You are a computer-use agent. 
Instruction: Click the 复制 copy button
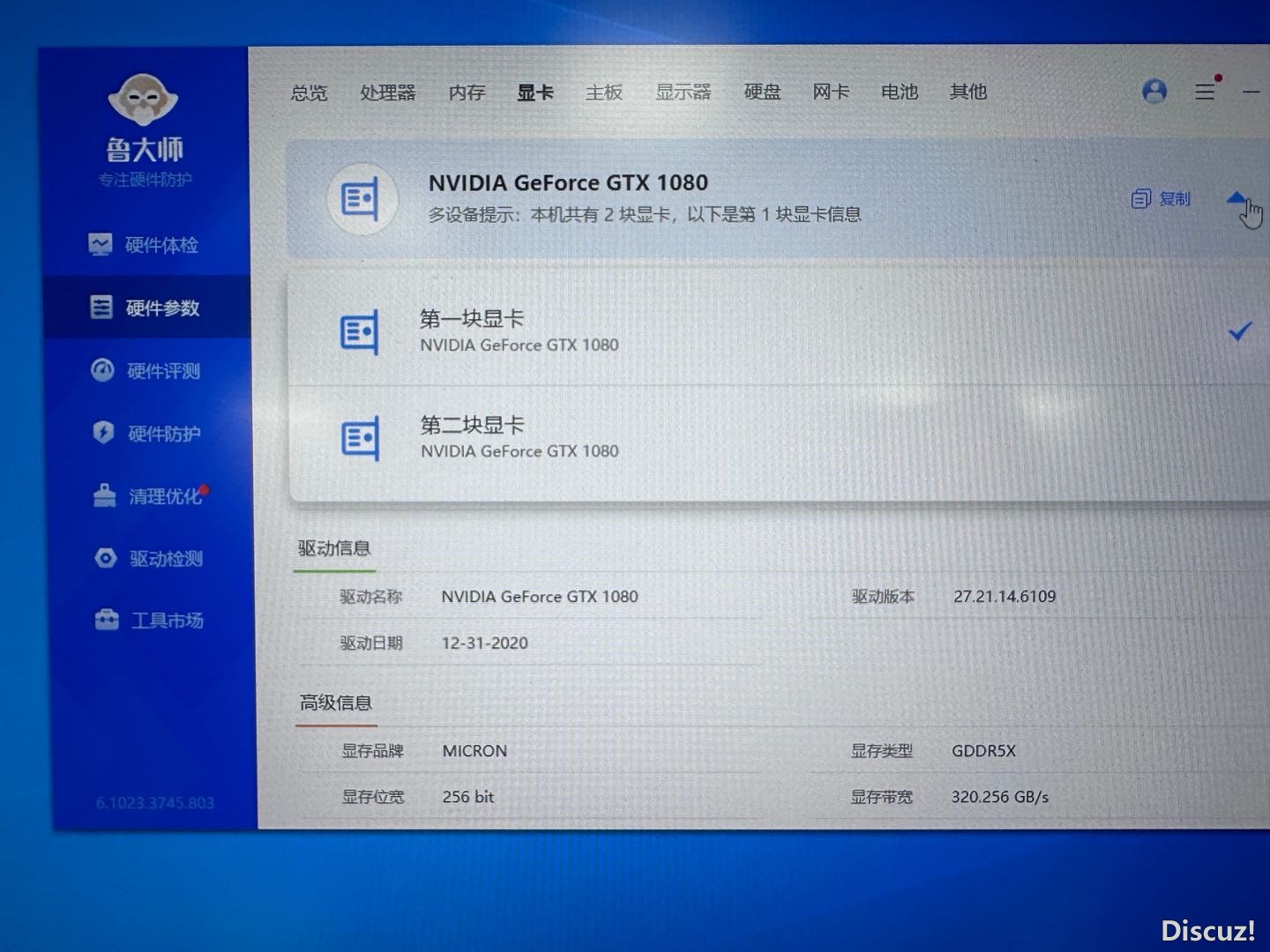coord(1161,199)
